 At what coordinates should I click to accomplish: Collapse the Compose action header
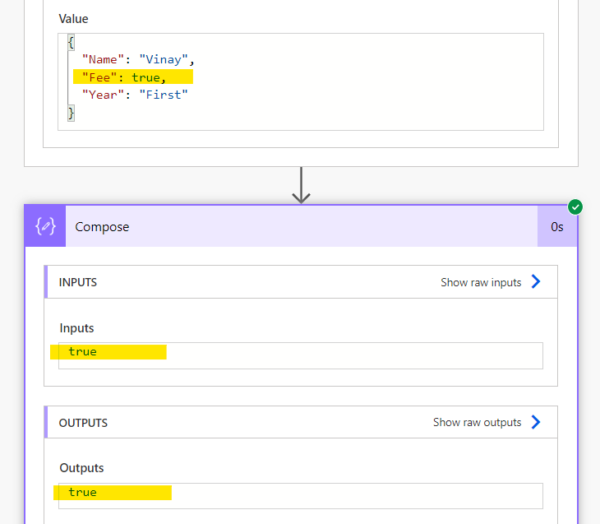[301, 227]
